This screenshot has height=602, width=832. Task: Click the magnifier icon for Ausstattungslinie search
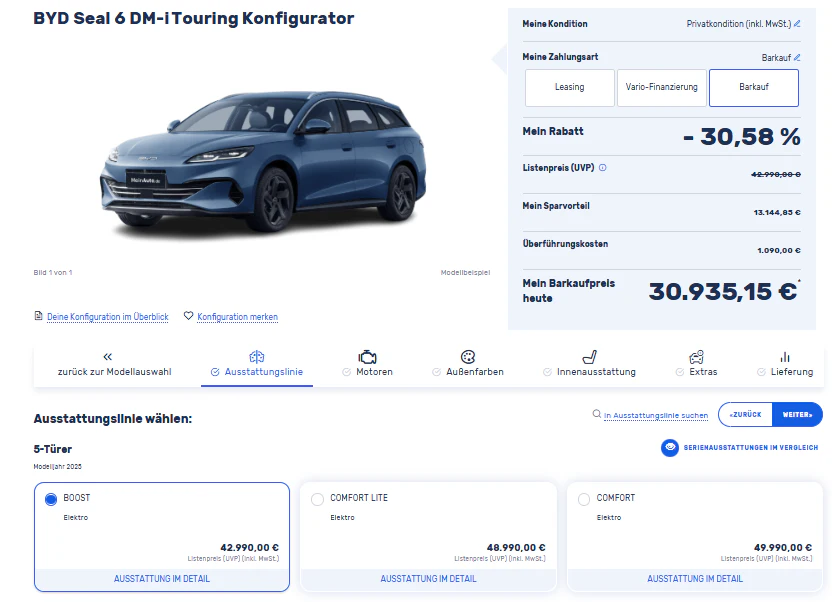tap(597, 414)
